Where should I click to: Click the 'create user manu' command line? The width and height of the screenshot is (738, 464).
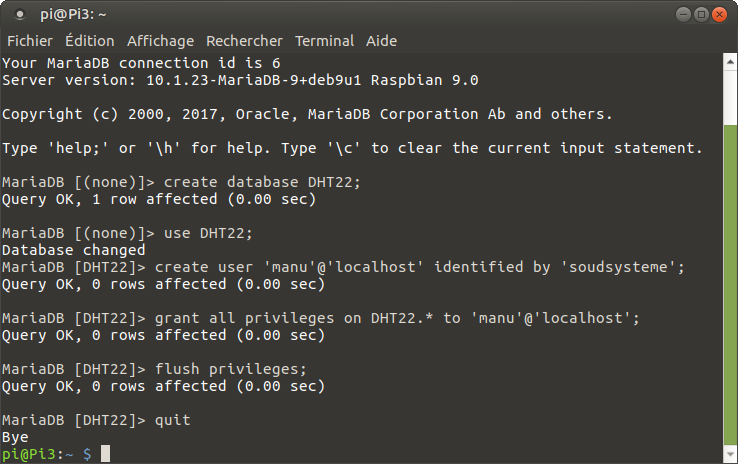420,267
